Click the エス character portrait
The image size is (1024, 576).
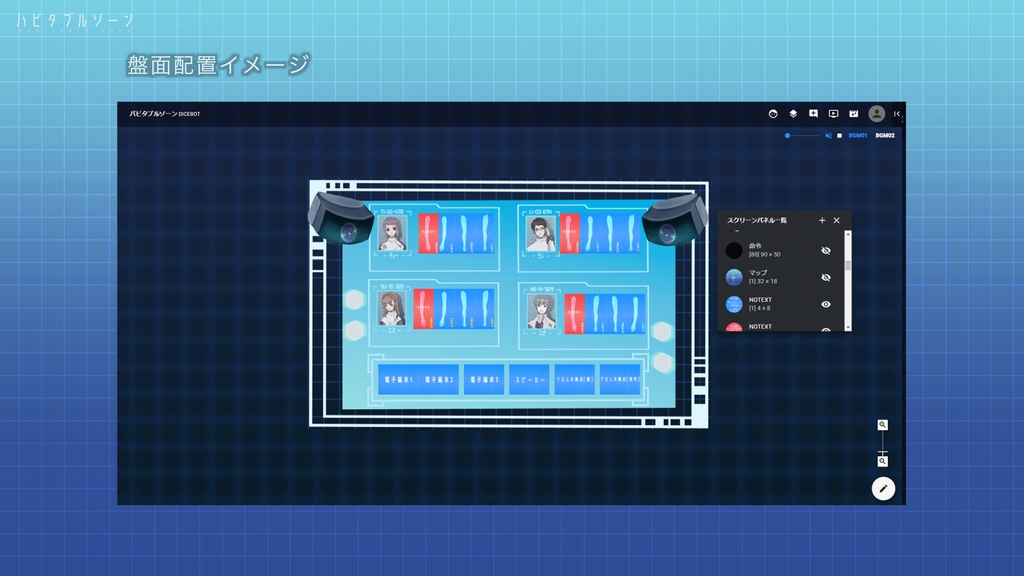(392, 308)
